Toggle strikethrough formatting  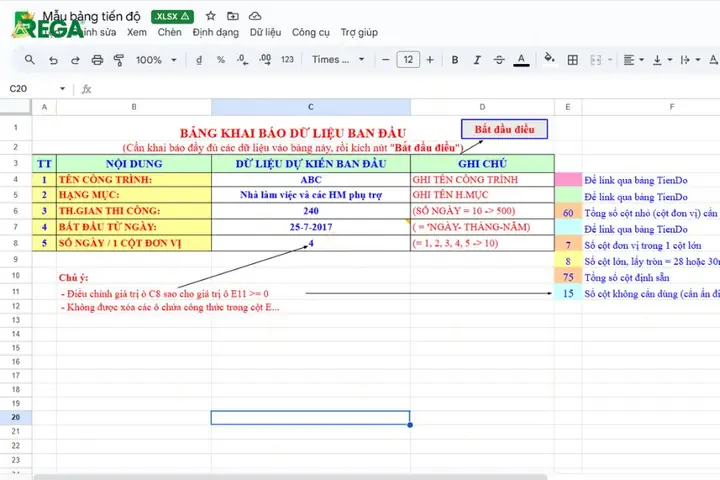tap(499, 60)
